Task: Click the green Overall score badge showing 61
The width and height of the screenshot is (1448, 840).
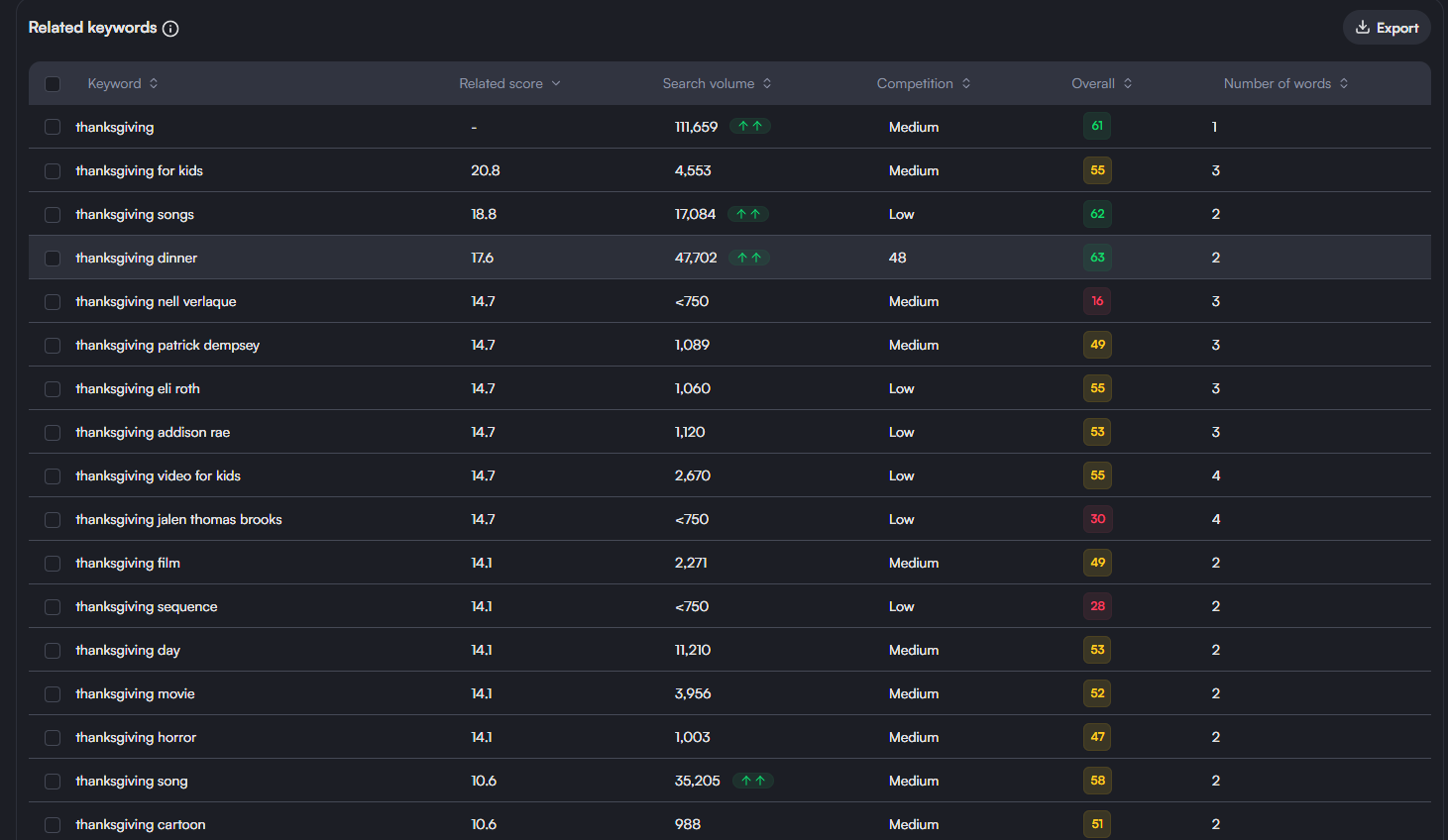Action: tap(1096, 126)
